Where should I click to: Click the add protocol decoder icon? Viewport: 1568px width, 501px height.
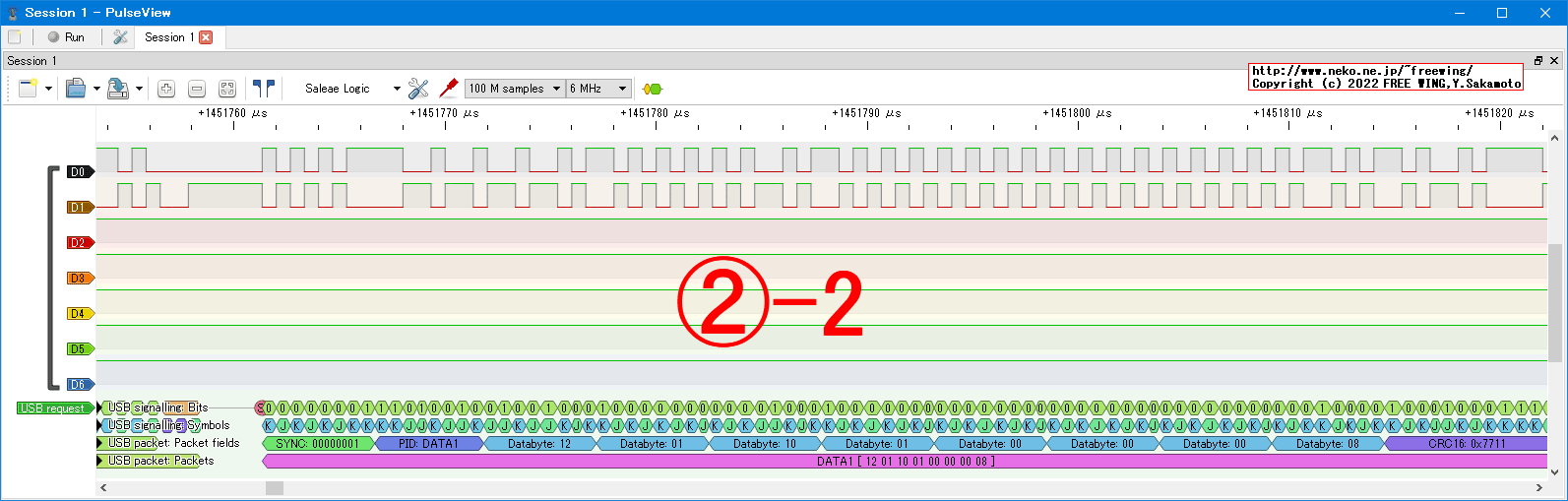[652, 89]
